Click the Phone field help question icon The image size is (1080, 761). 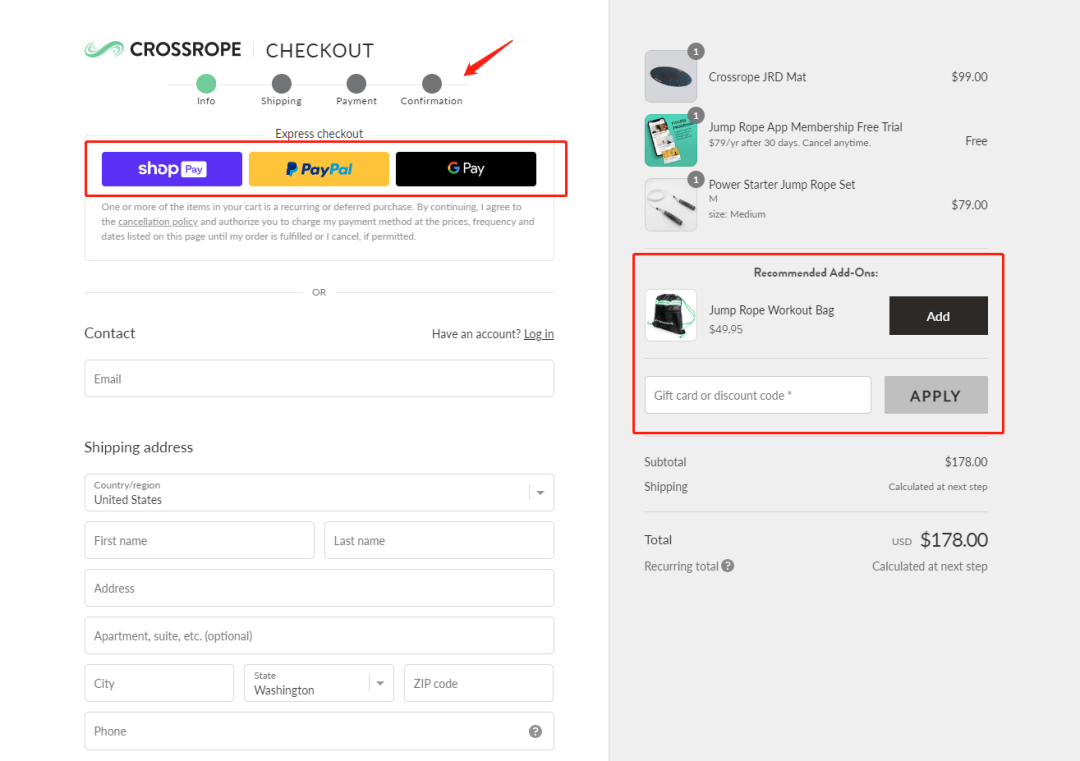pyautogui.click(x=535, y=731)
